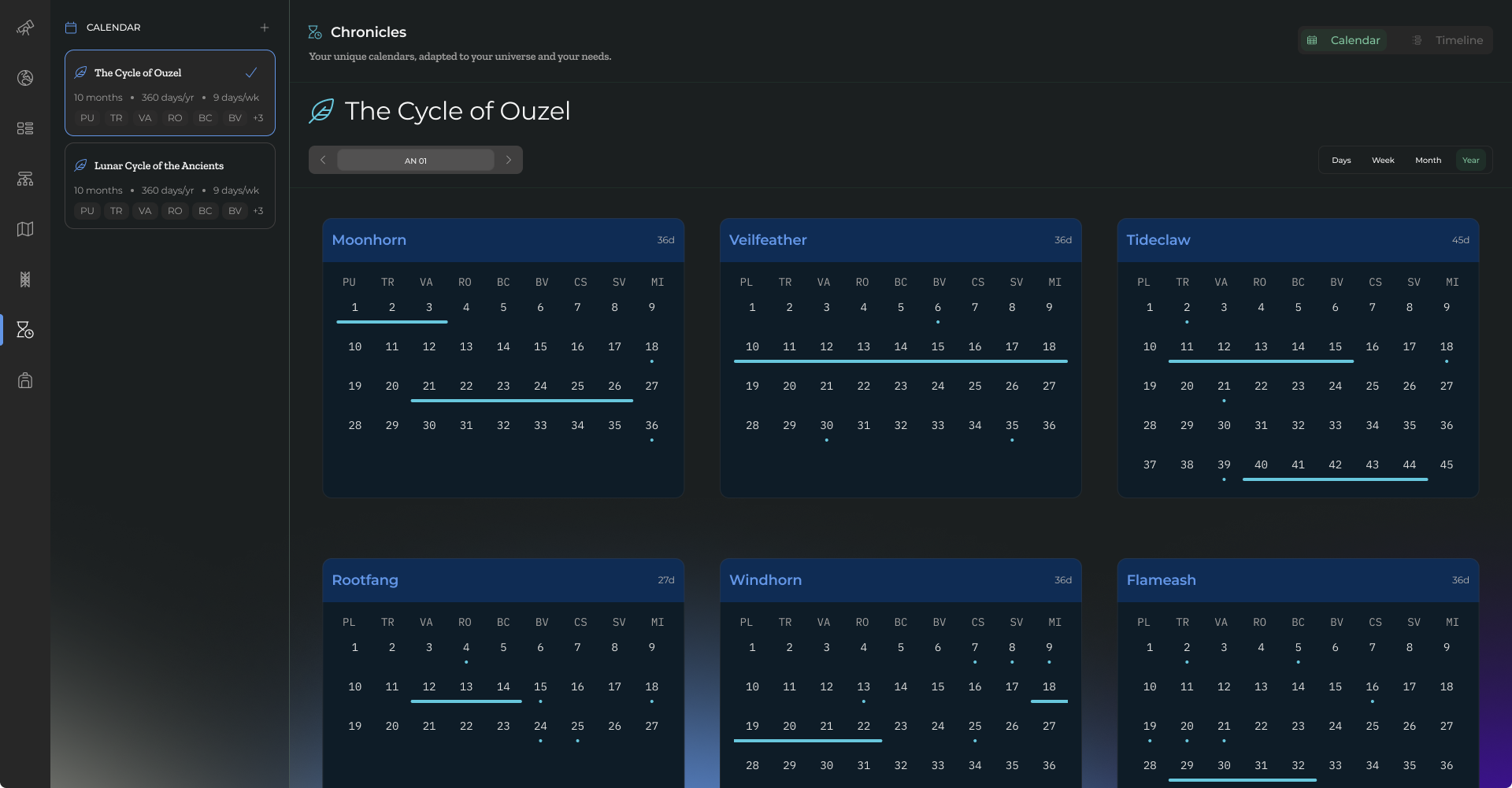Viewport: 1512px width, 788px height.
Task: Go to next year with right chevron
Action: (x=509, y=160)
